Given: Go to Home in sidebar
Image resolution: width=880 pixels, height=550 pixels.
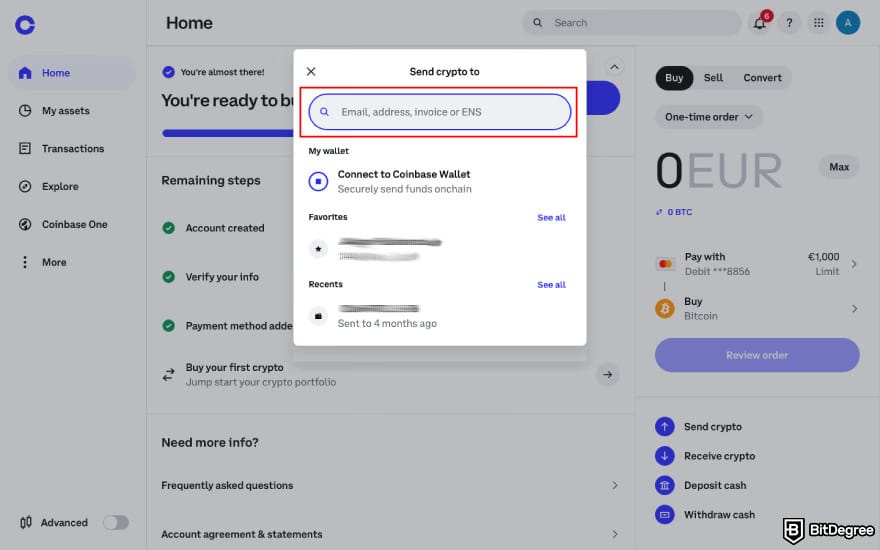Looking at the screenshot, I should coord(72,73).
